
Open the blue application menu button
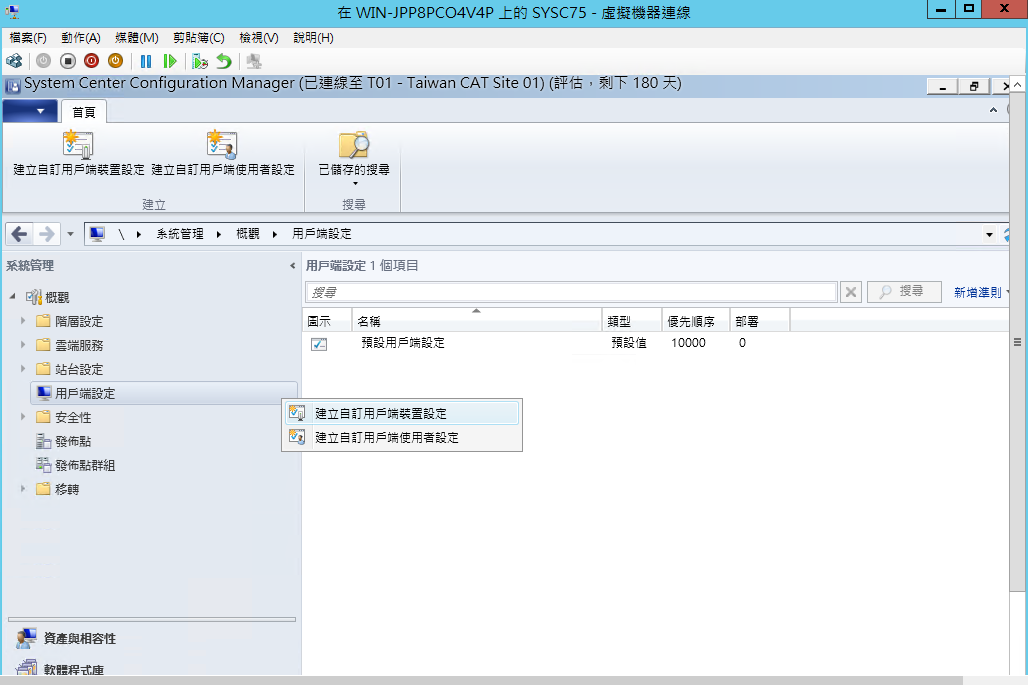click(x=30, y=111)
